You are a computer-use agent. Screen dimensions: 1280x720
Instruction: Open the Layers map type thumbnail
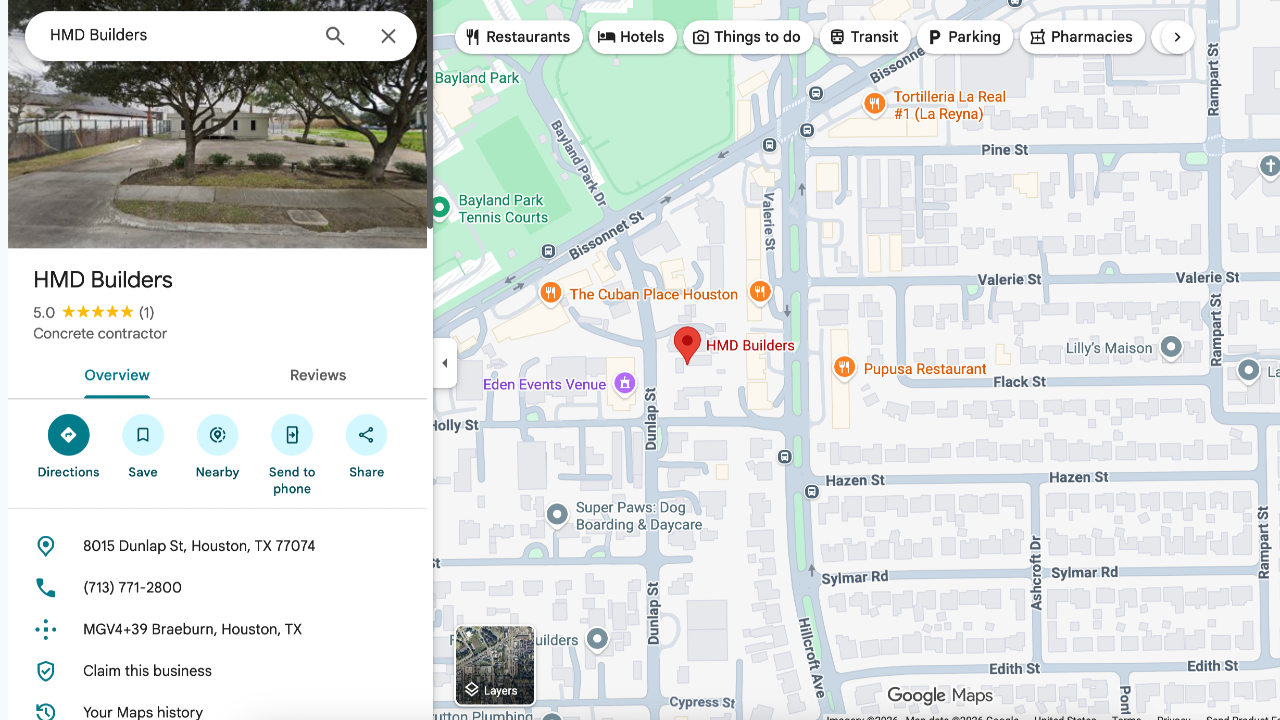[495, 665]
